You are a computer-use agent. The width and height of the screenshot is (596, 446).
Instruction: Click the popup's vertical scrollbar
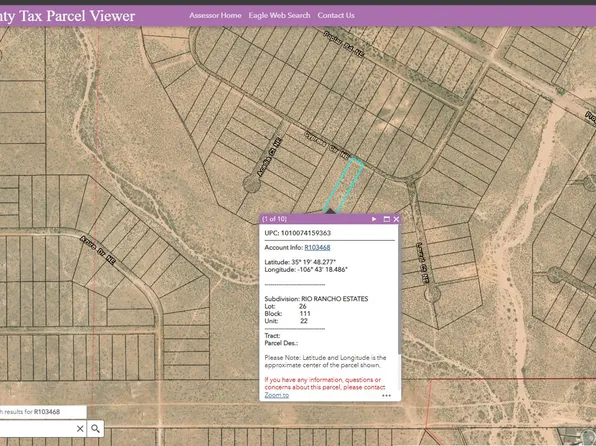point(399,289)
